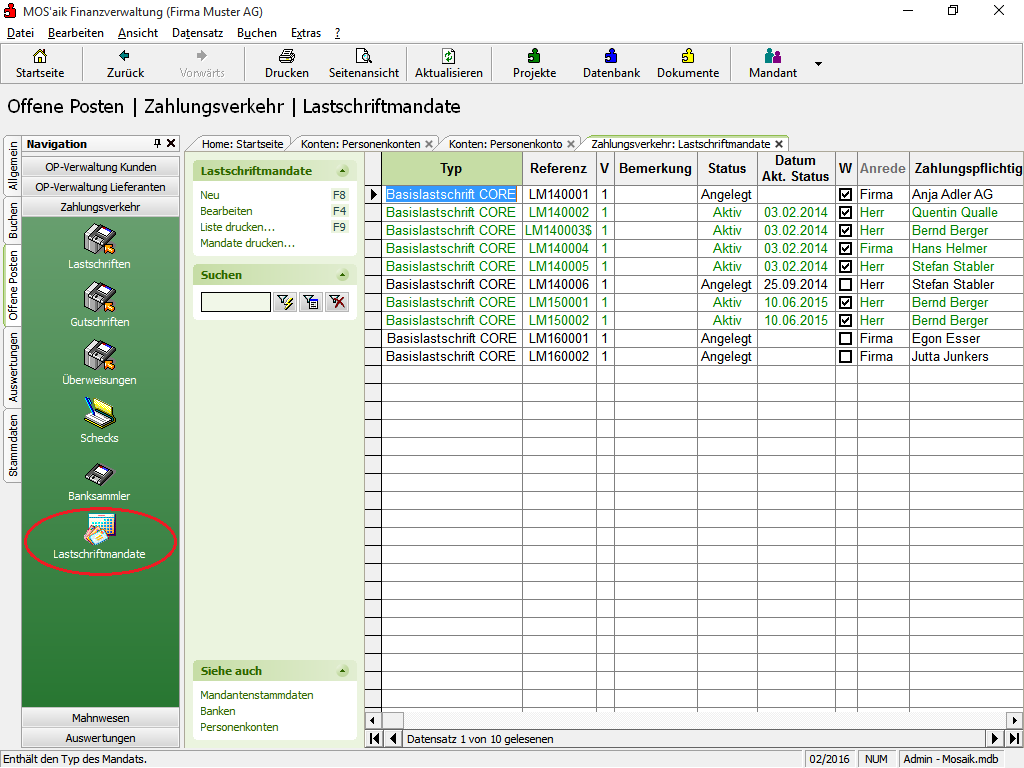Clear the search filter with red X icon
The image size is (1024, 768).
(337, 302)
